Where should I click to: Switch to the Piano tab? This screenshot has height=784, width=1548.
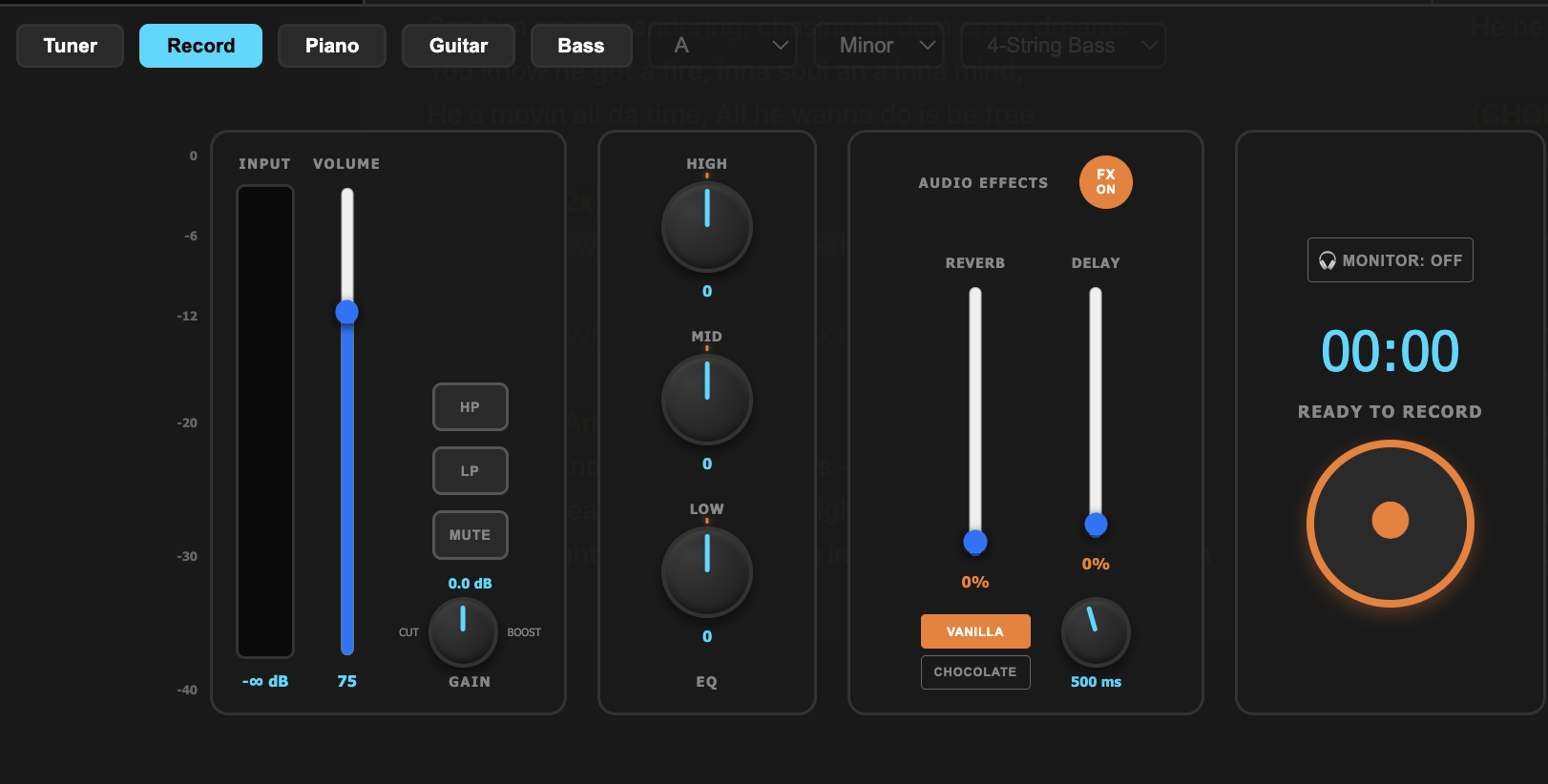tap(331, 46)
